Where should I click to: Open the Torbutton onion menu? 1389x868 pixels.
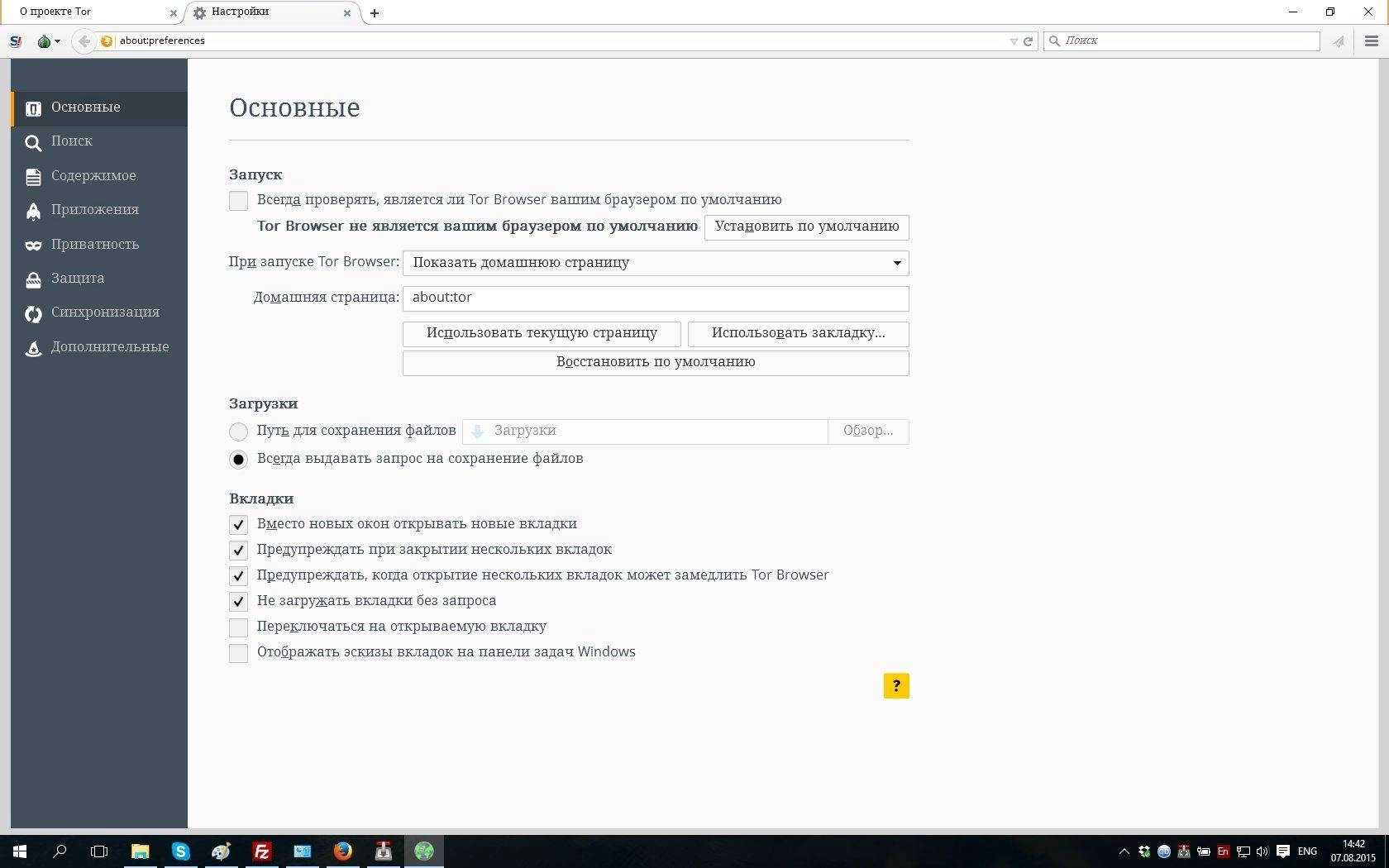click(x=49, y=41)
